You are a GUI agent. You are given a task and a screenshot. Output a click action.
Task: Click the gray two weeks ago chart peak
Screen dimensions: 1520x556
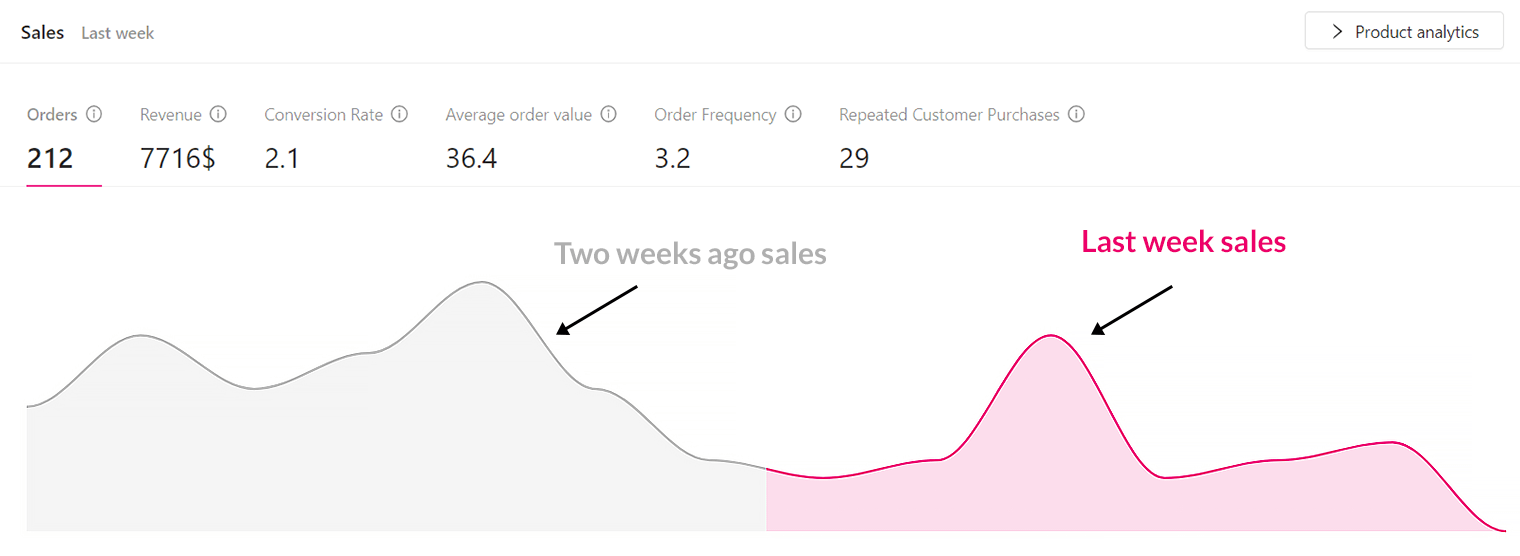483,283
